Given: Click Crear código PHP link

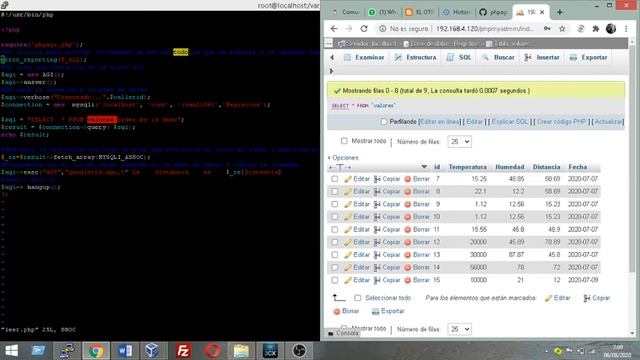Looking at the screenshot, I should pos(562,122).
